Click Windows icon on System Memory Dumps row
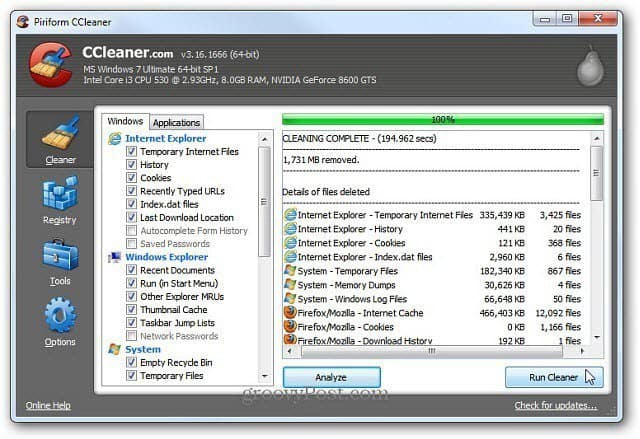The width and height of the screenshot is (640, 439). [x=290, y=284]
